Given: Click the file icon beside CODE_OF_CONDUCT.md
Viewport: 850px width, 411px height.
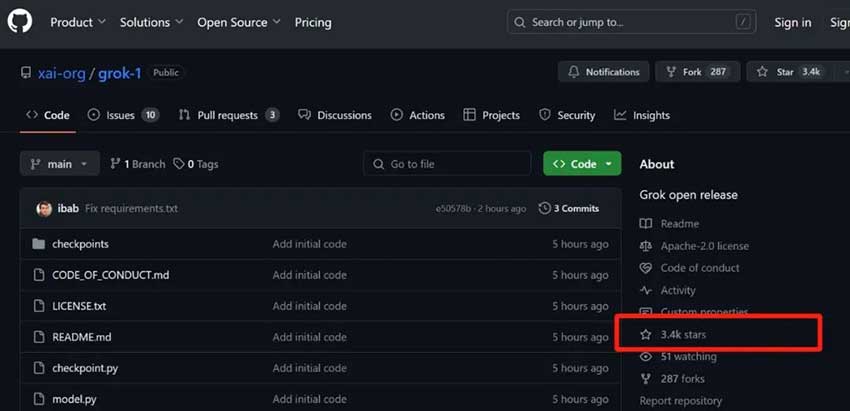Looking at the screenshot, I should [38, 275].
